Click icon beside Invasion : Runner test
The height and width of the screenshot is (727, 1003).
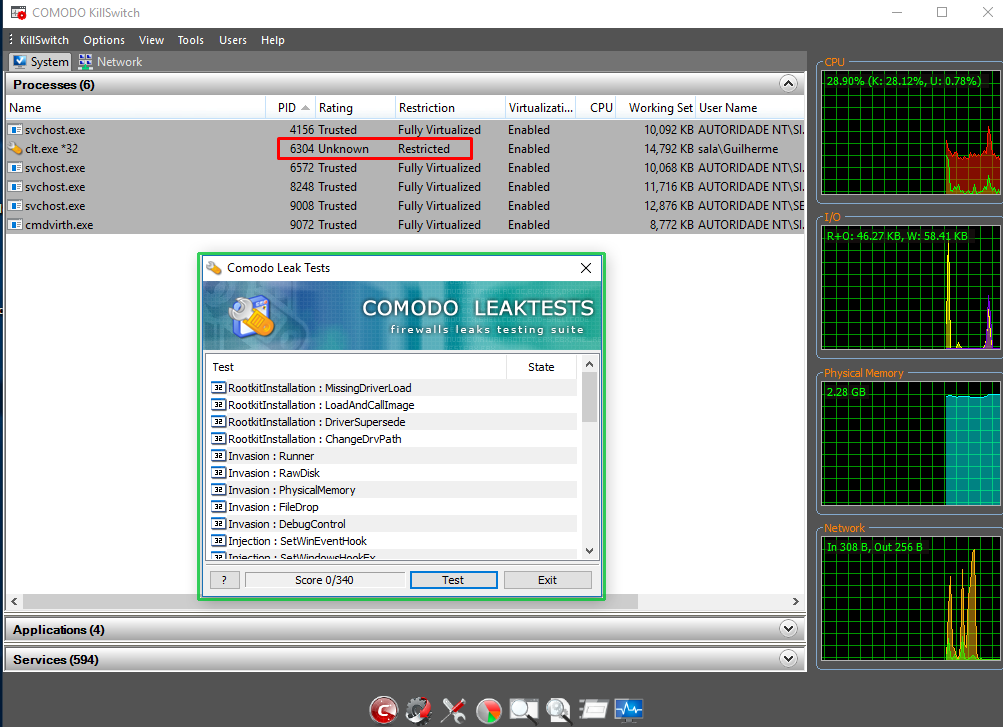click(219, 456)
